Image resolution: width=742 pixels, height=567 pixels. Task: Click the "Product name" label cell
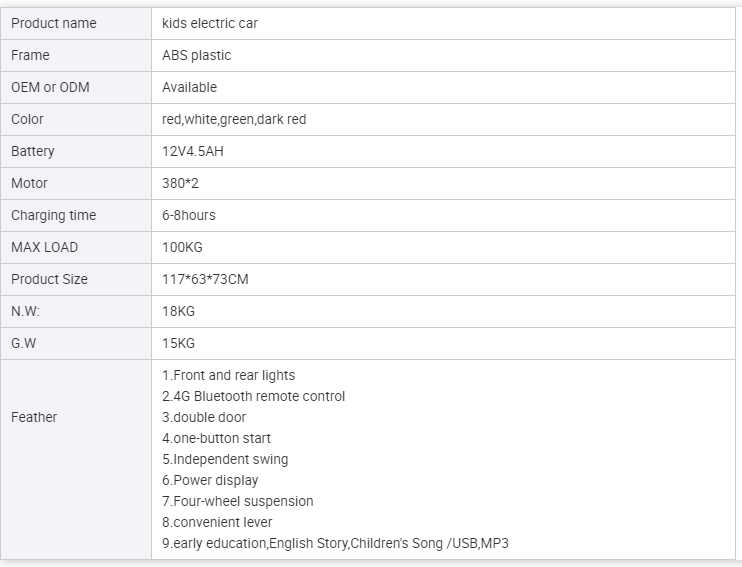(54, 23)
